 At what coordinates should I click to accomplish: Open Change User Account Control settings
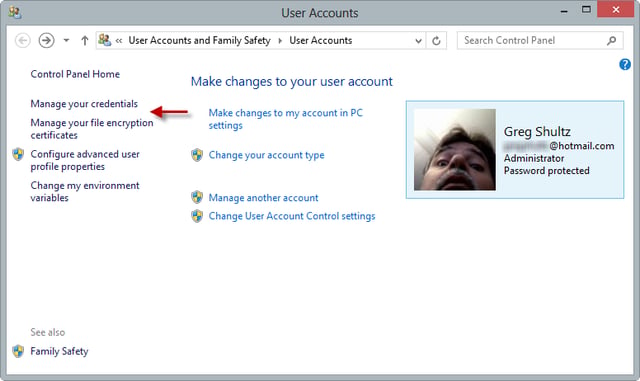point(292,216)
